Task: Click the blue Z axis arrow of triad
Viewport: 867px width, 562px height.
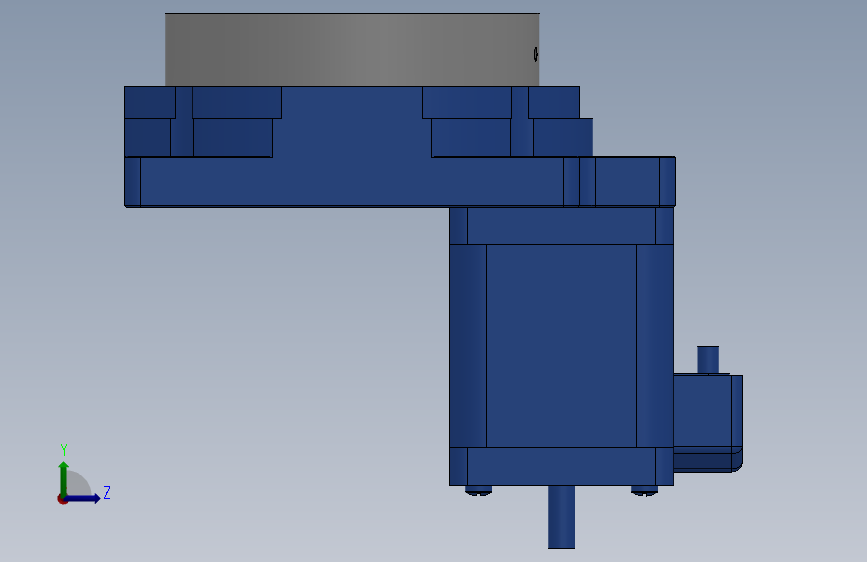Action: pyautogui.click(x=83, y=498)
